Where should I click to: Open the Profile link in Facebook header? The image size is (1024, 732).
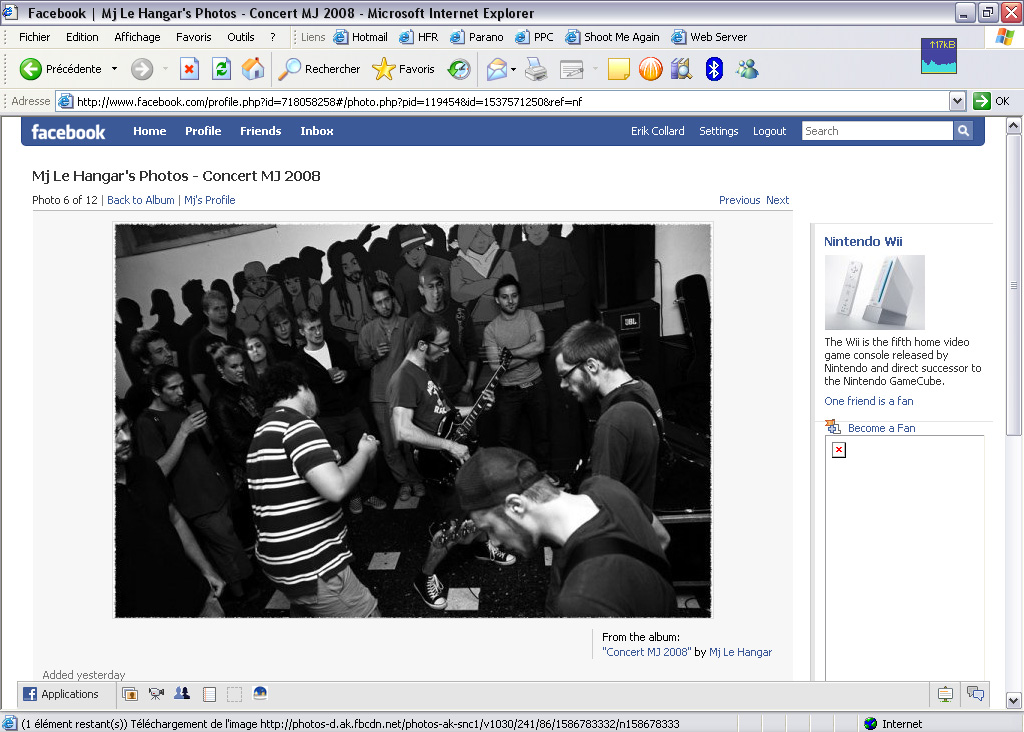tap(203, 131)
